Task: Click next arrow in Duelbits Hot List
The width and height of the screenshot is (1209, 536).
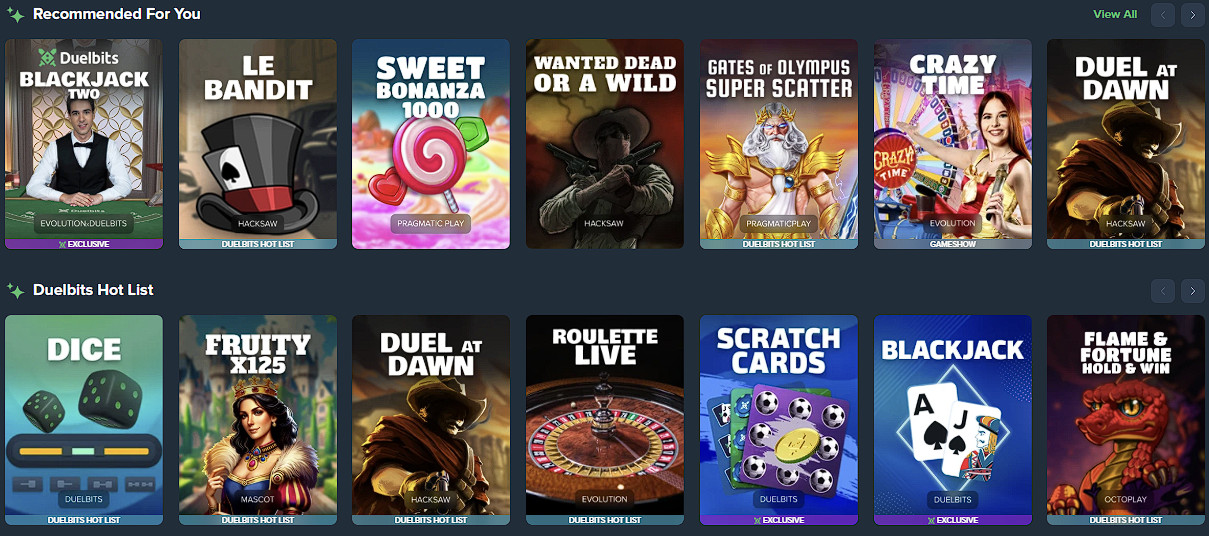Action: (x=1191, y=290)
